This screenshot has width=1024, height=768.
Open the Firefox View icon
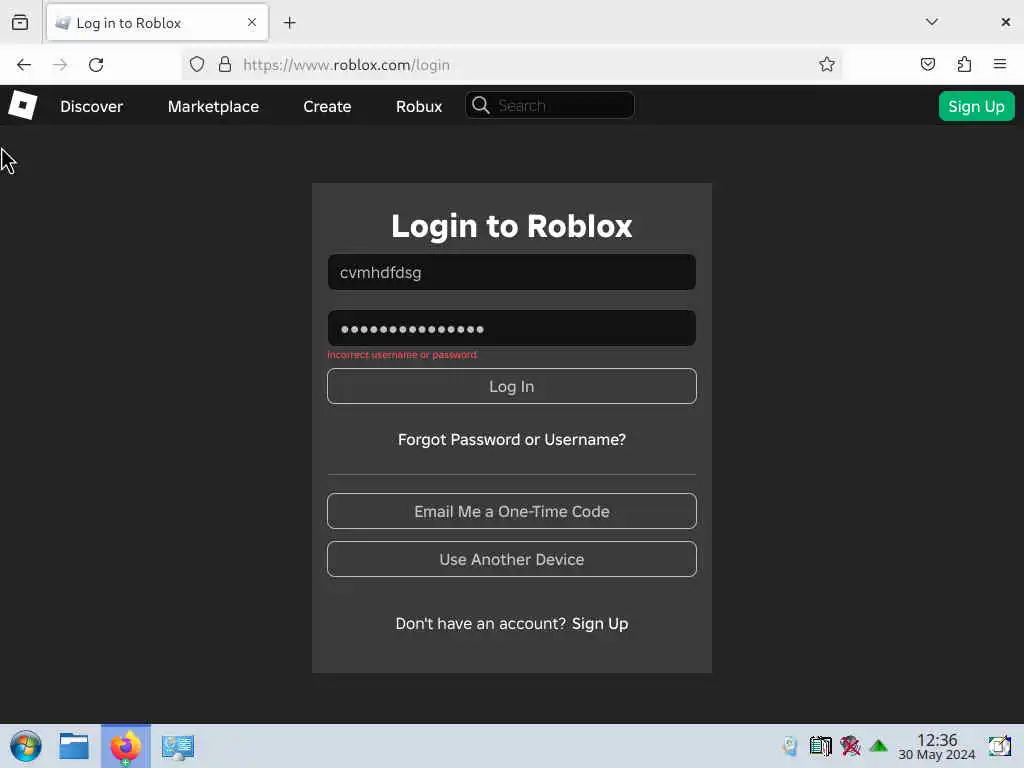pyautogui.click(x=20, y=22)
